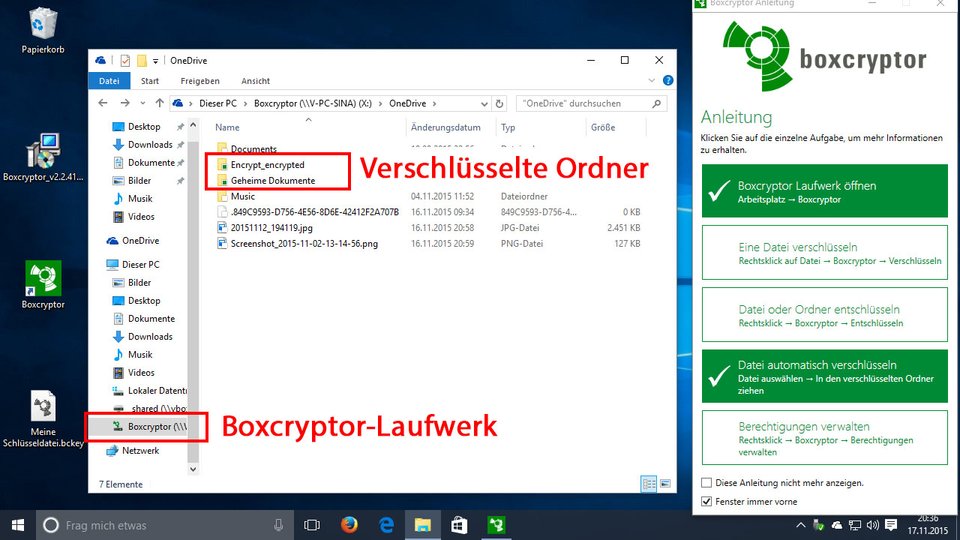Click the Forward arrow in Explorer
Image resolution: width=960 pixels, height=540 pixels.
coord(125,103)
